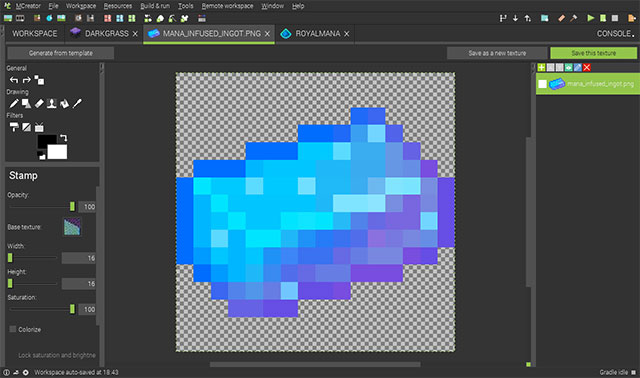Select the Pencil drawing tool
Viewport: 640px width, 378px height.
tap(14, 104)
